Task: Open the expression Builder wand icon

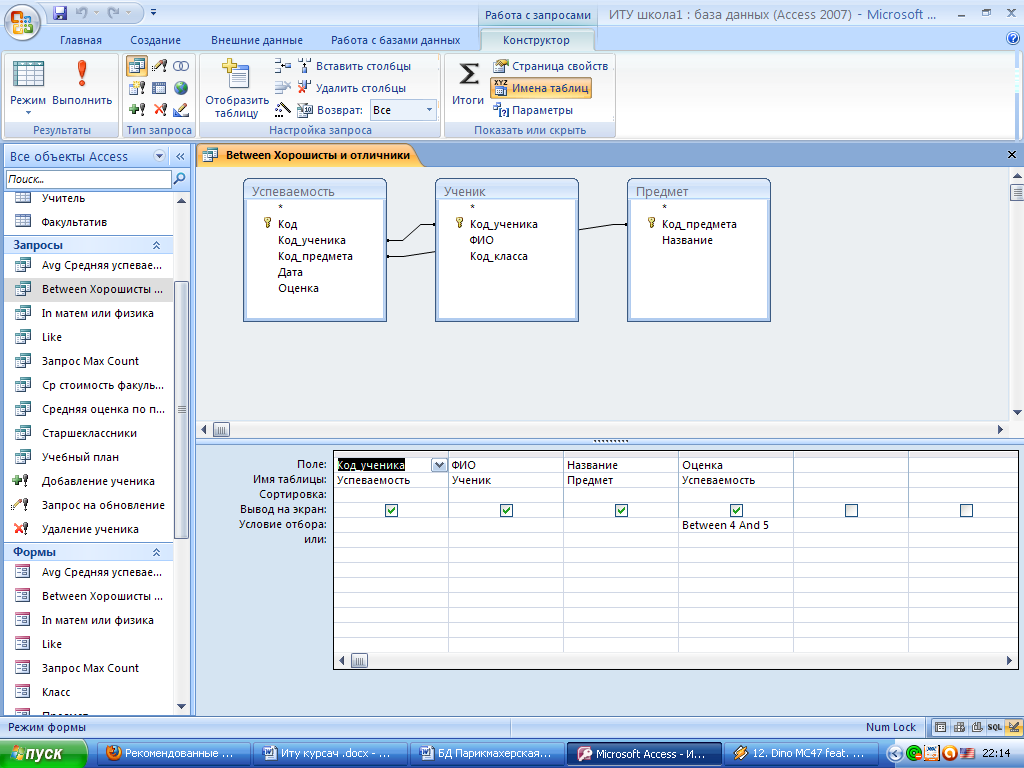Action: pos(283,109)
